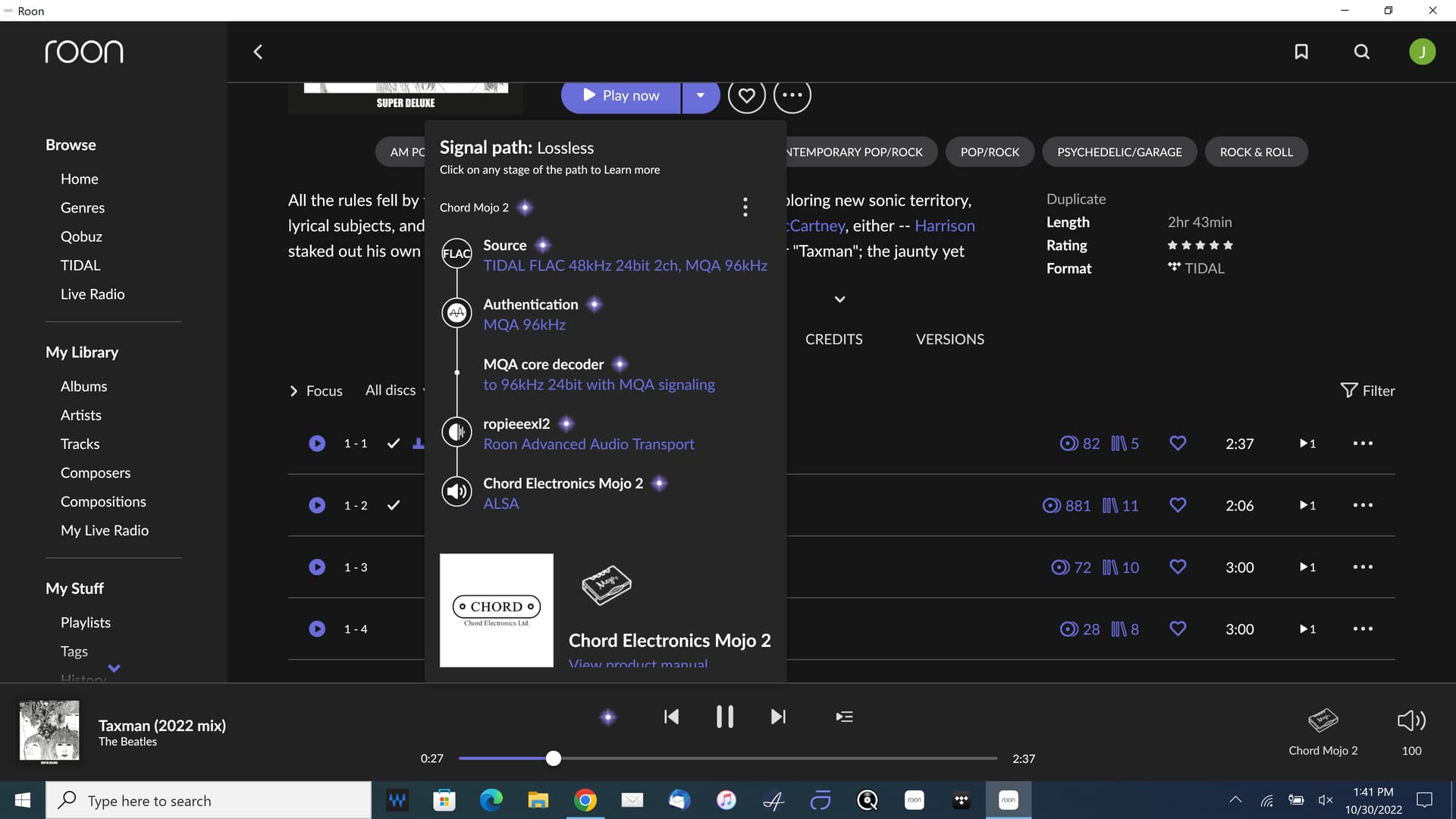The image size is (1456, 819).
Task: Expand the album description chevron
Action: 839,300
